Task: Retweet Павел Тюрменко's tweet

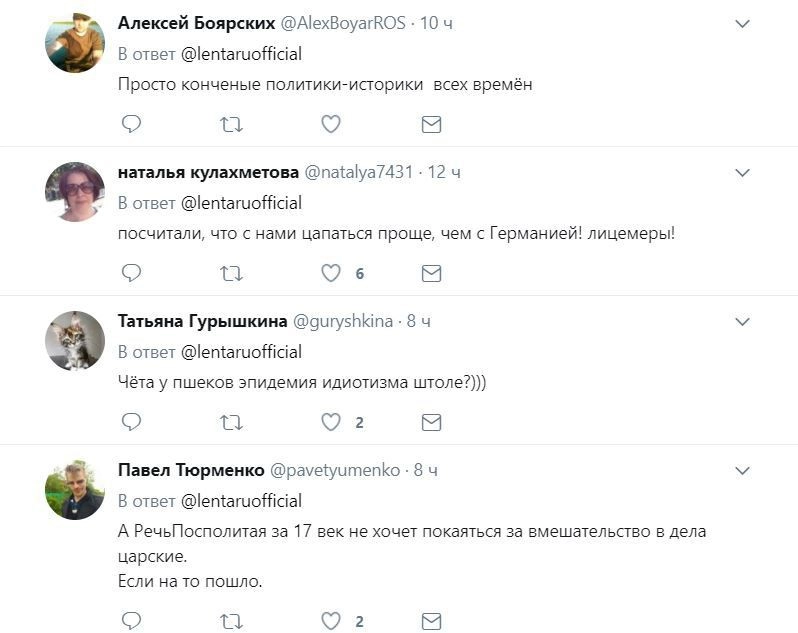Action: point(231,621)
